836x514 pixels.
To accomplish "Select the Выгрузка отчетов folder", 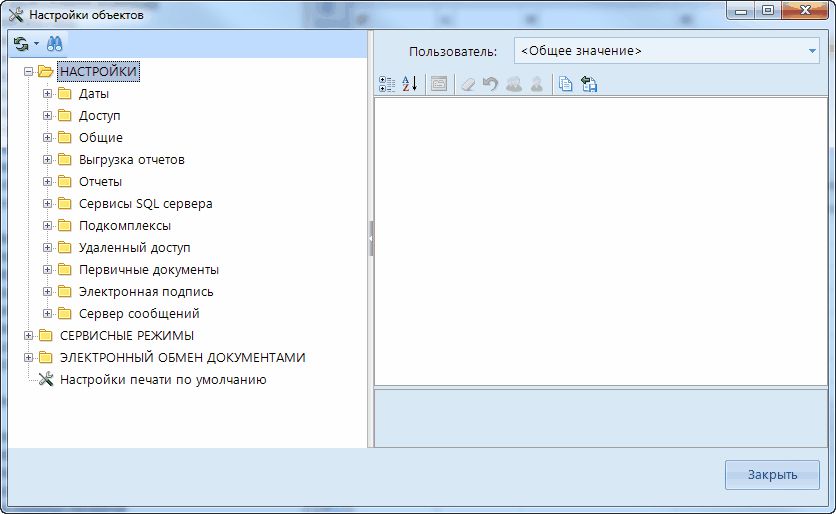I will (131, 160).
